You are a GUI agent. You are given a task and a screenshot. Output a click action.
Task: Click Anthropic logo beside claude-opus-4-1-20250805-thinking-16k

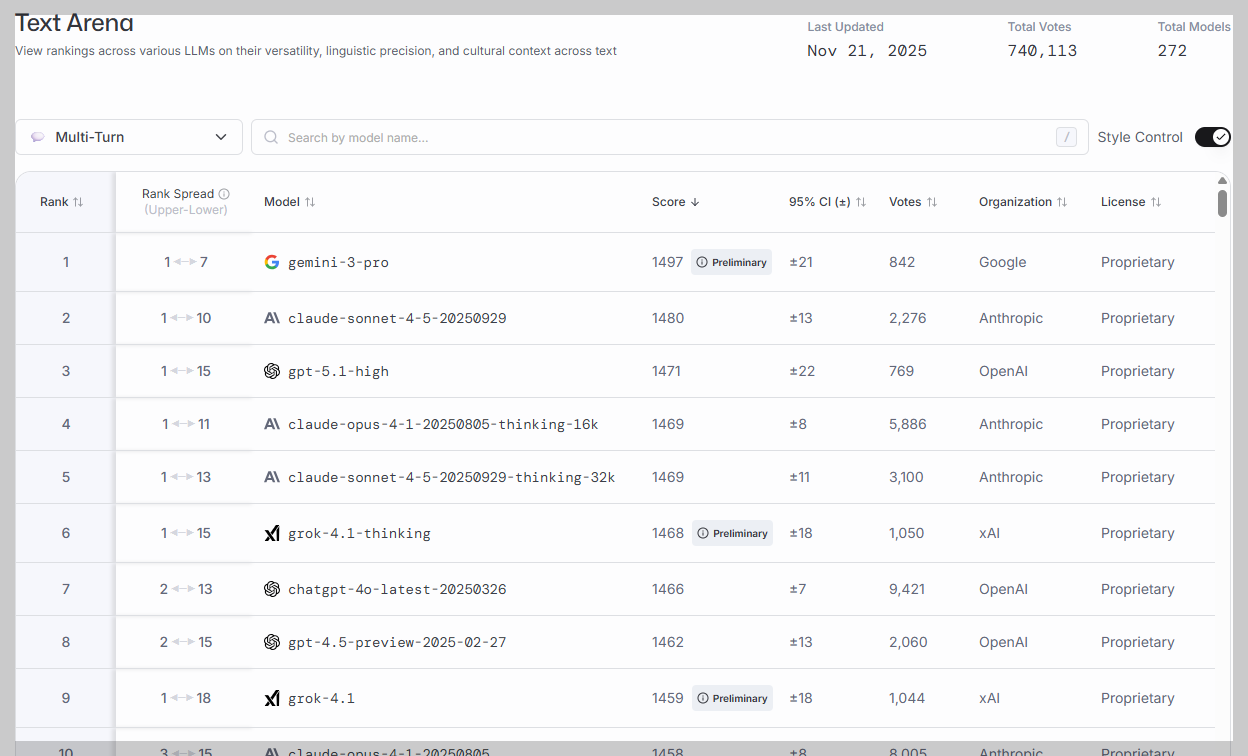pyautogui.click(x=272, y=424)
